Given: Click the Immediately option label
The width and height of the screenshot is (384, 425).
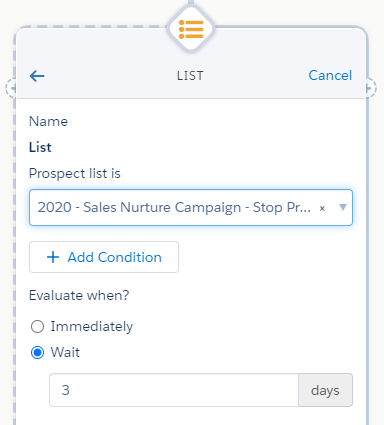Looking at the screenshot, I should tap(92, 326).
